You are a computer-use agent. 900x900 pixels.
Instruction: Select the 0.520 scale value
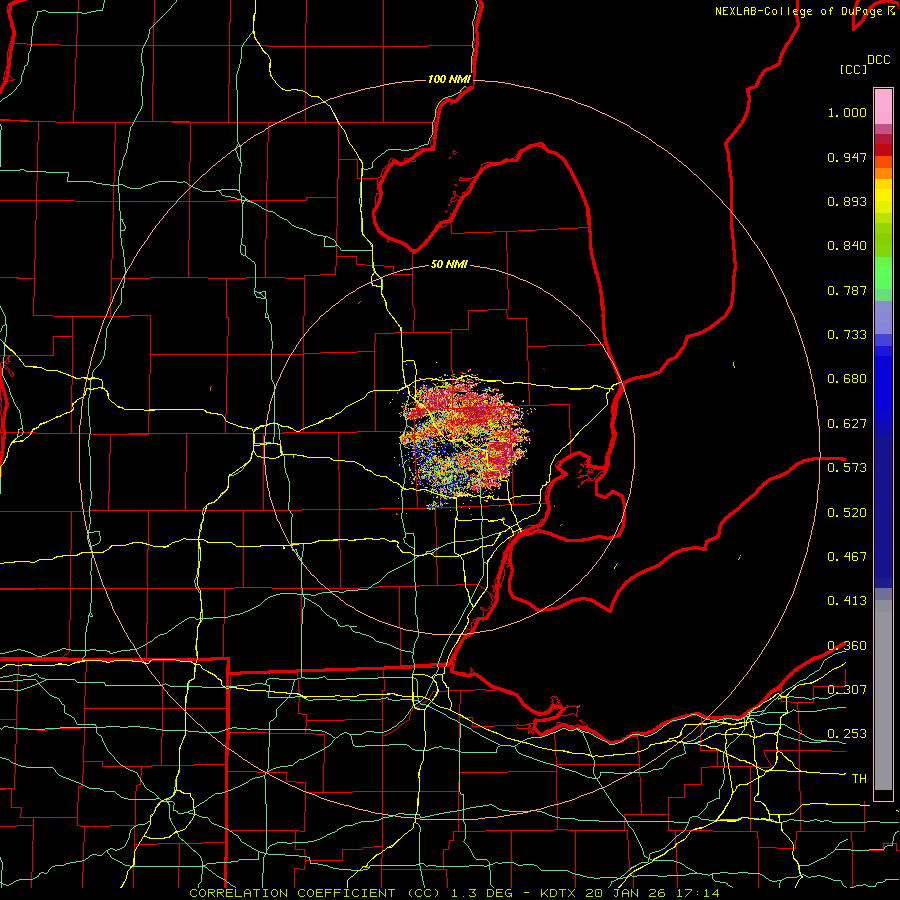pyautogui.click(x=847, y=512)
